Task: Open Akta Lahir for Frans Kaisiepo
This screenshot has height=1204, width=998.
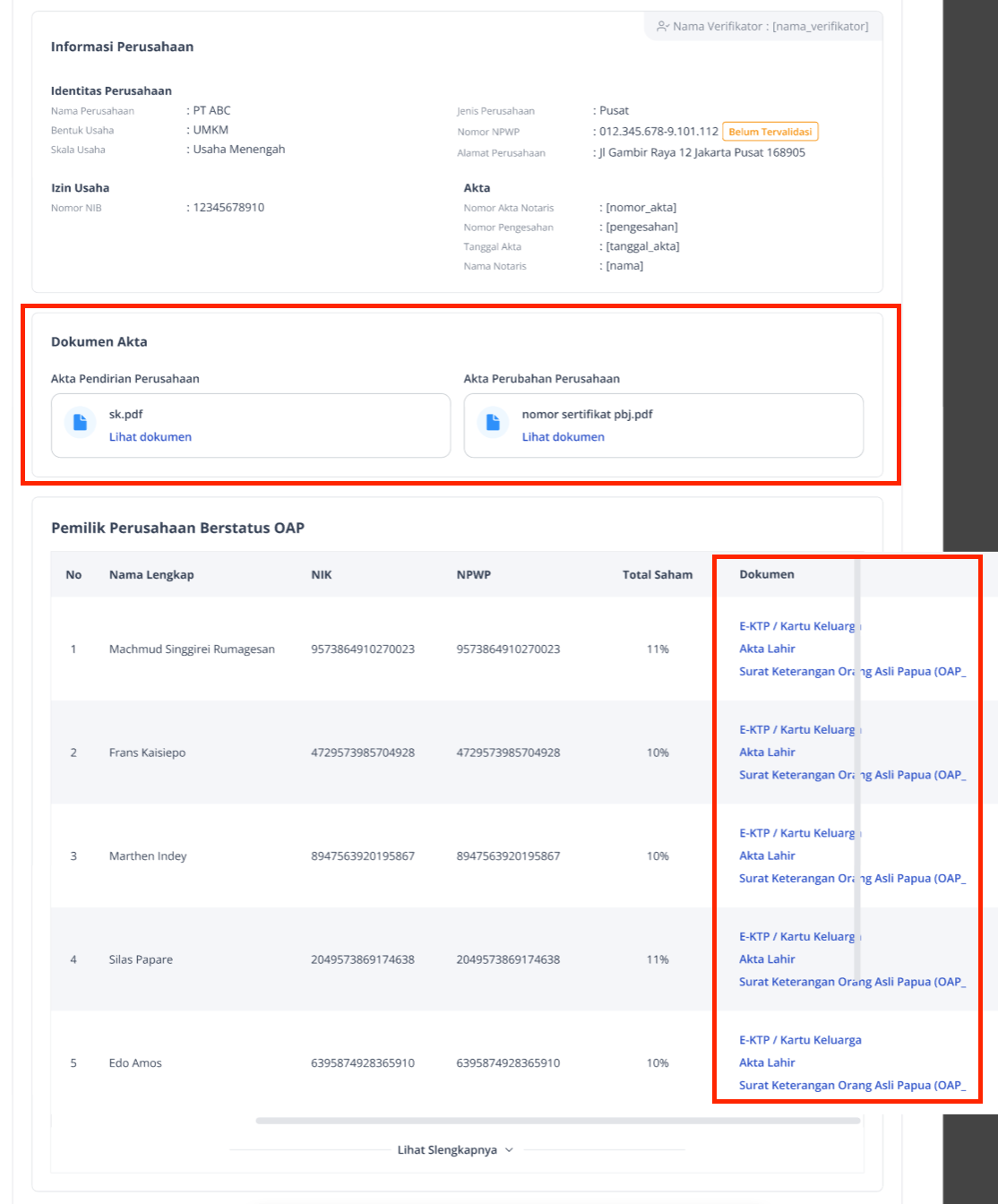Action: pyautogui.click(x=767, y=752)
